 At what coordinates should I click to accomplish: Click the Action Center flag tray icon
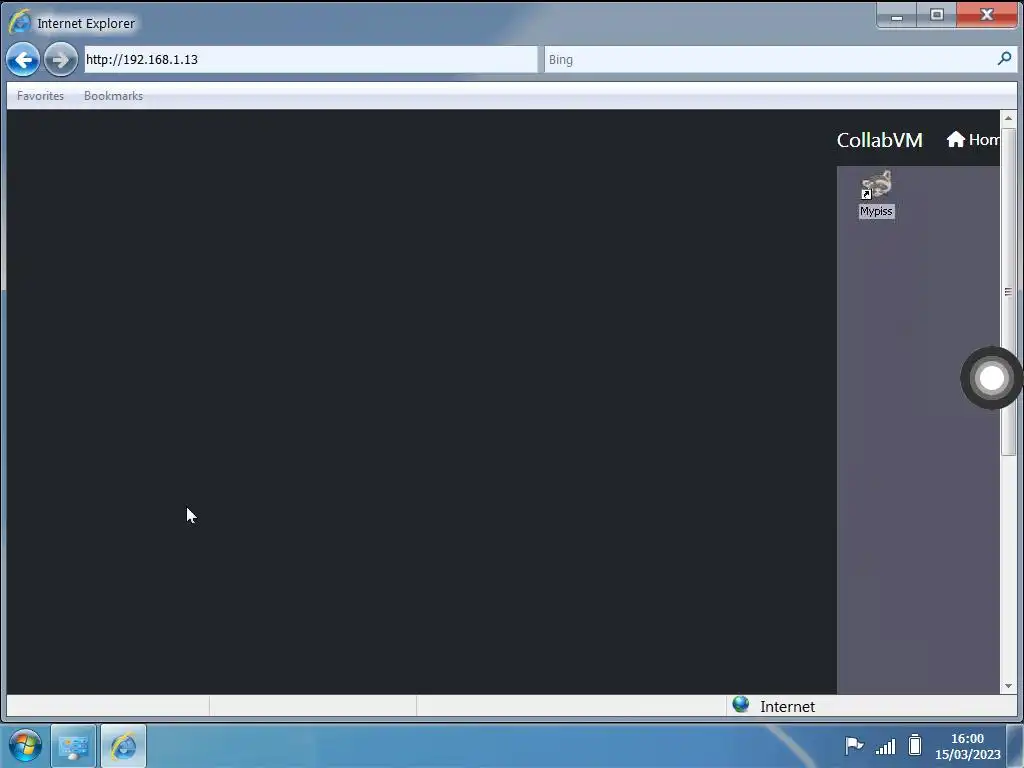point(854,745)
